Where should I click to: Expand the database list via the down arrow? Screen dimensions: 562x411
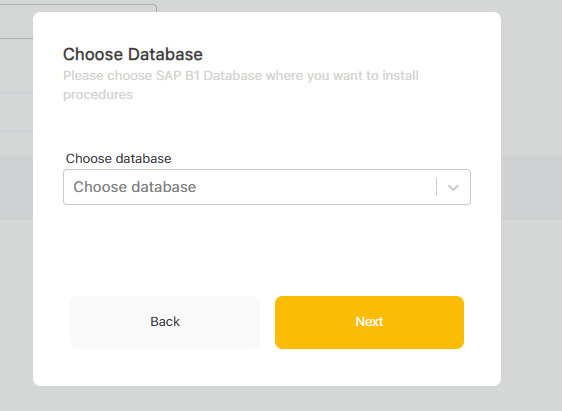453,187
